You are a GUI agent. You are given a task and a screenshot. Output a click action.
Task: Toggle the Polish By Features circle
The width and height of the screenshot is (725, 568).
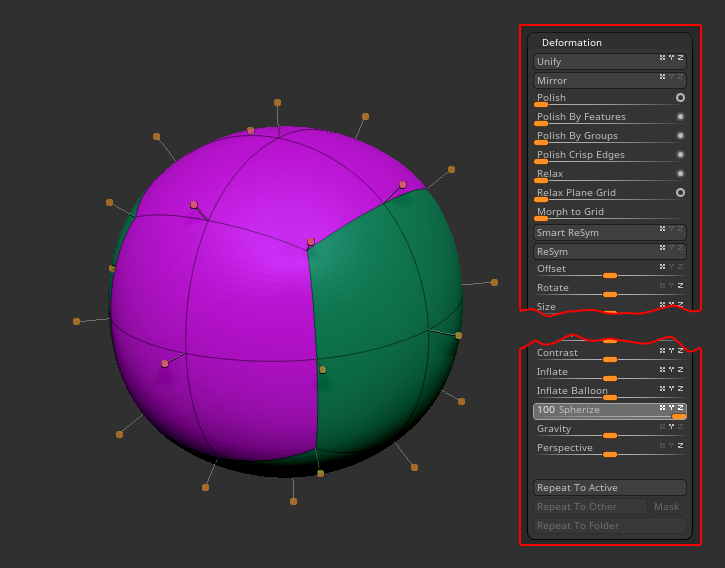[x=680, y=117]
